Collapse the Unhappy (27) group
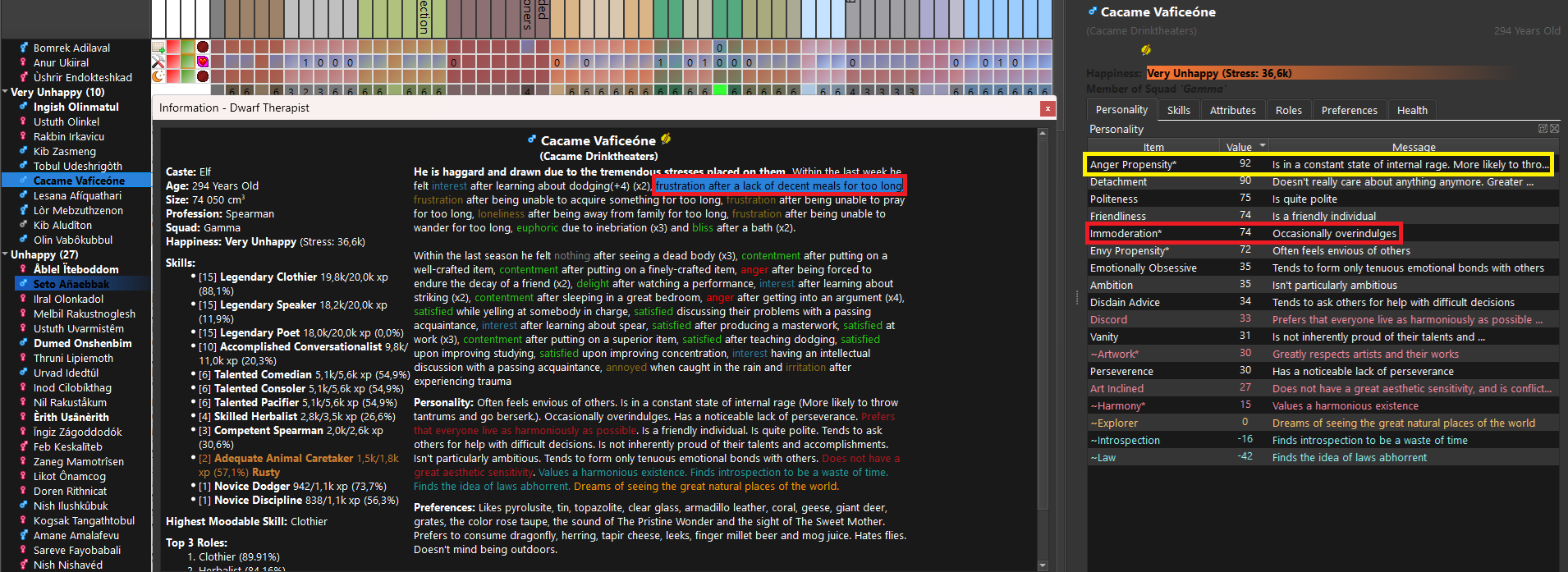Viewport: 1568px width, 572px height. click(6, 254)
